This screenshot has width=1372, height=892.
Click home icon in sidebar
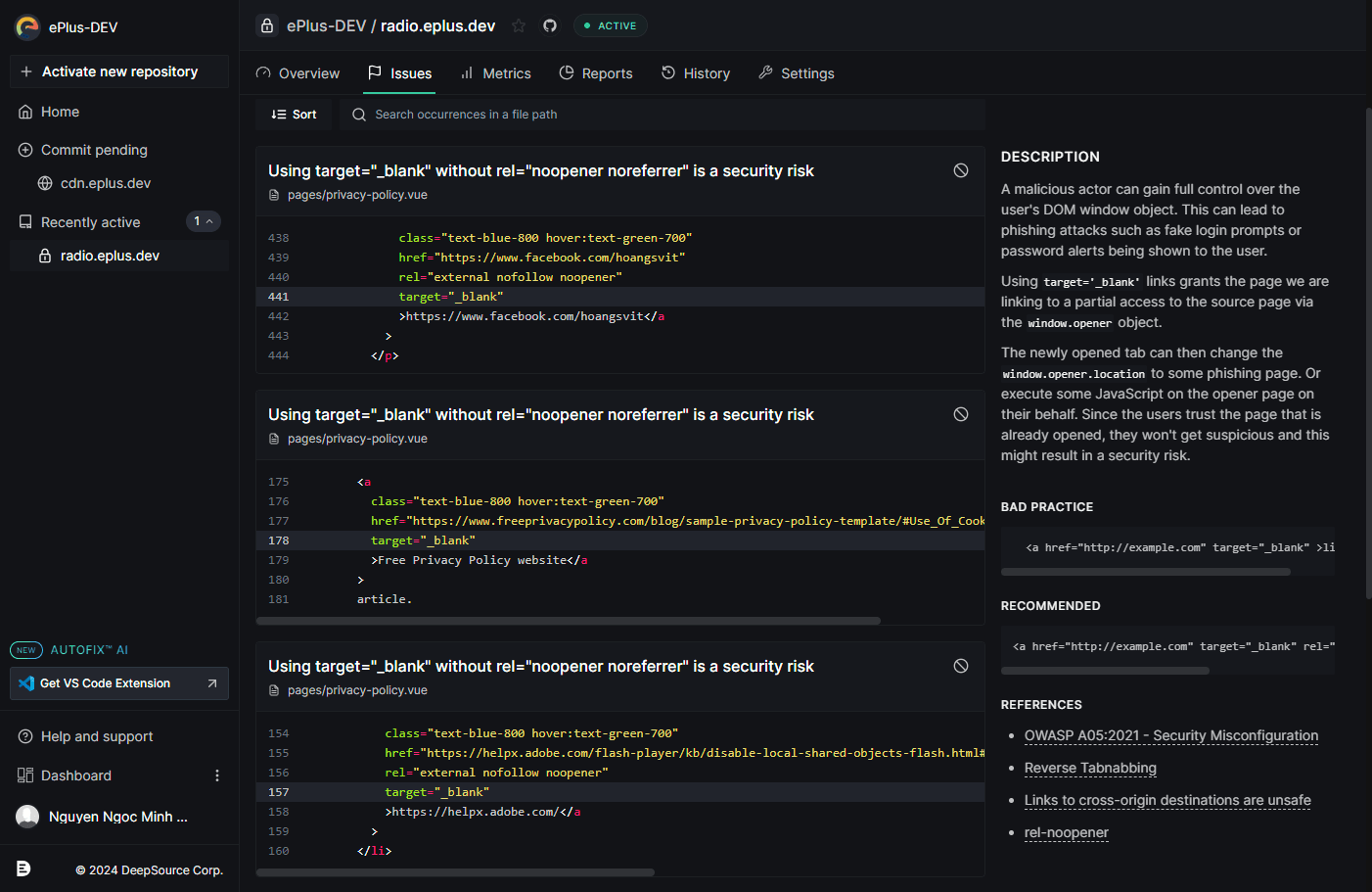[25, 112]
